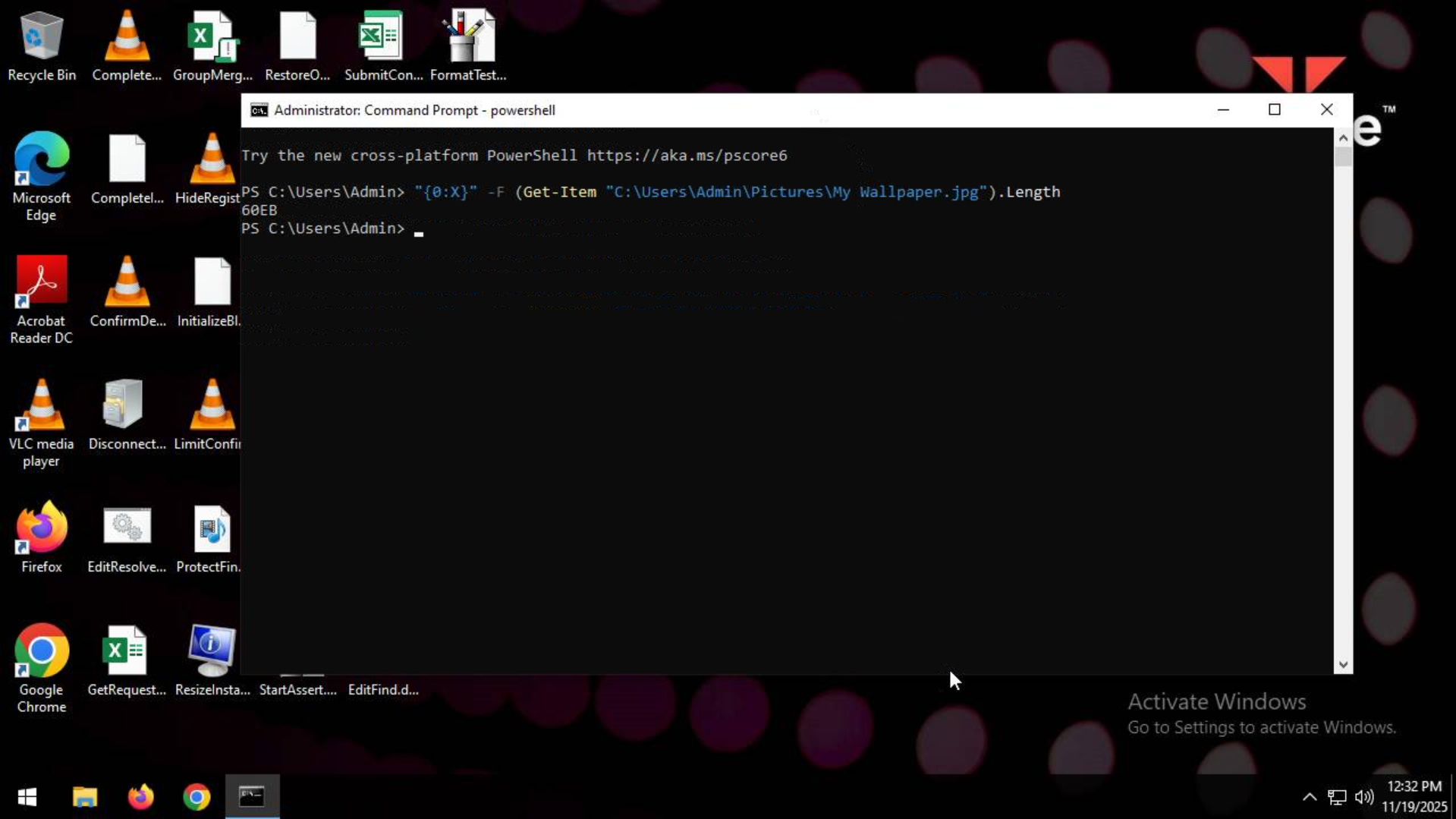Open the Recycle Bin desktop icon
Viewport: 1456px width, 819px height.
(x=42, y=46)
